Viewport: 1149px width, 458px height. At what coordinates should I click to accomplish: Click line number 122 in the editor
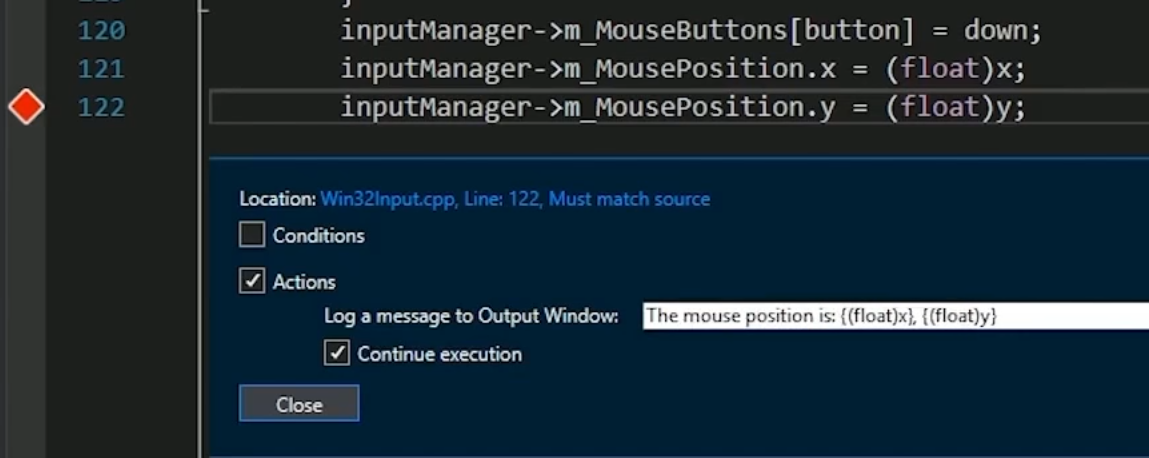(101, 107)
